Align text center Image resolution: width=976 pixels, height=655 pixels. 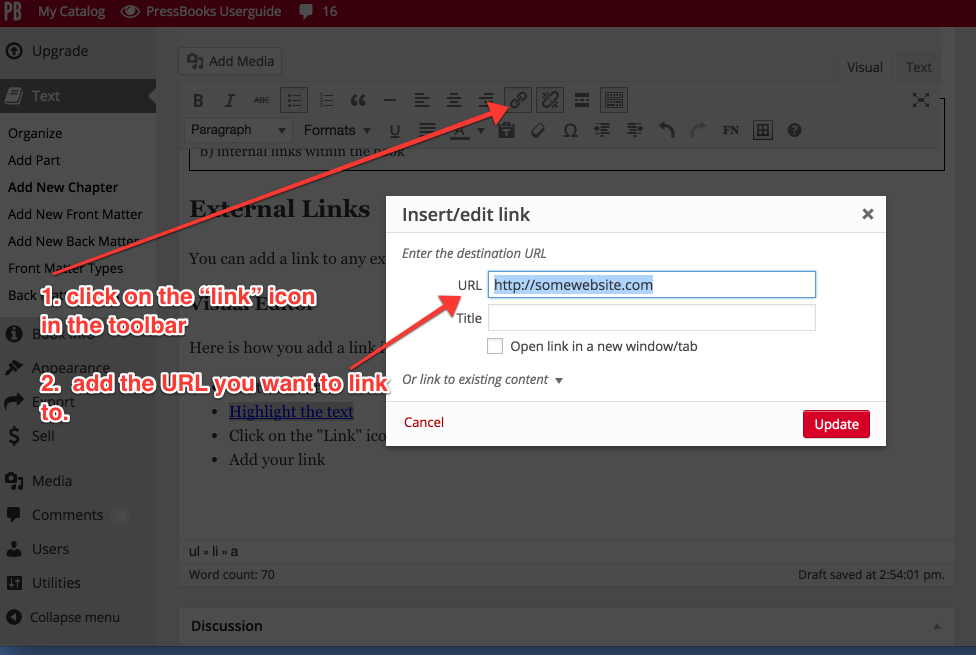tap(454, 100)
